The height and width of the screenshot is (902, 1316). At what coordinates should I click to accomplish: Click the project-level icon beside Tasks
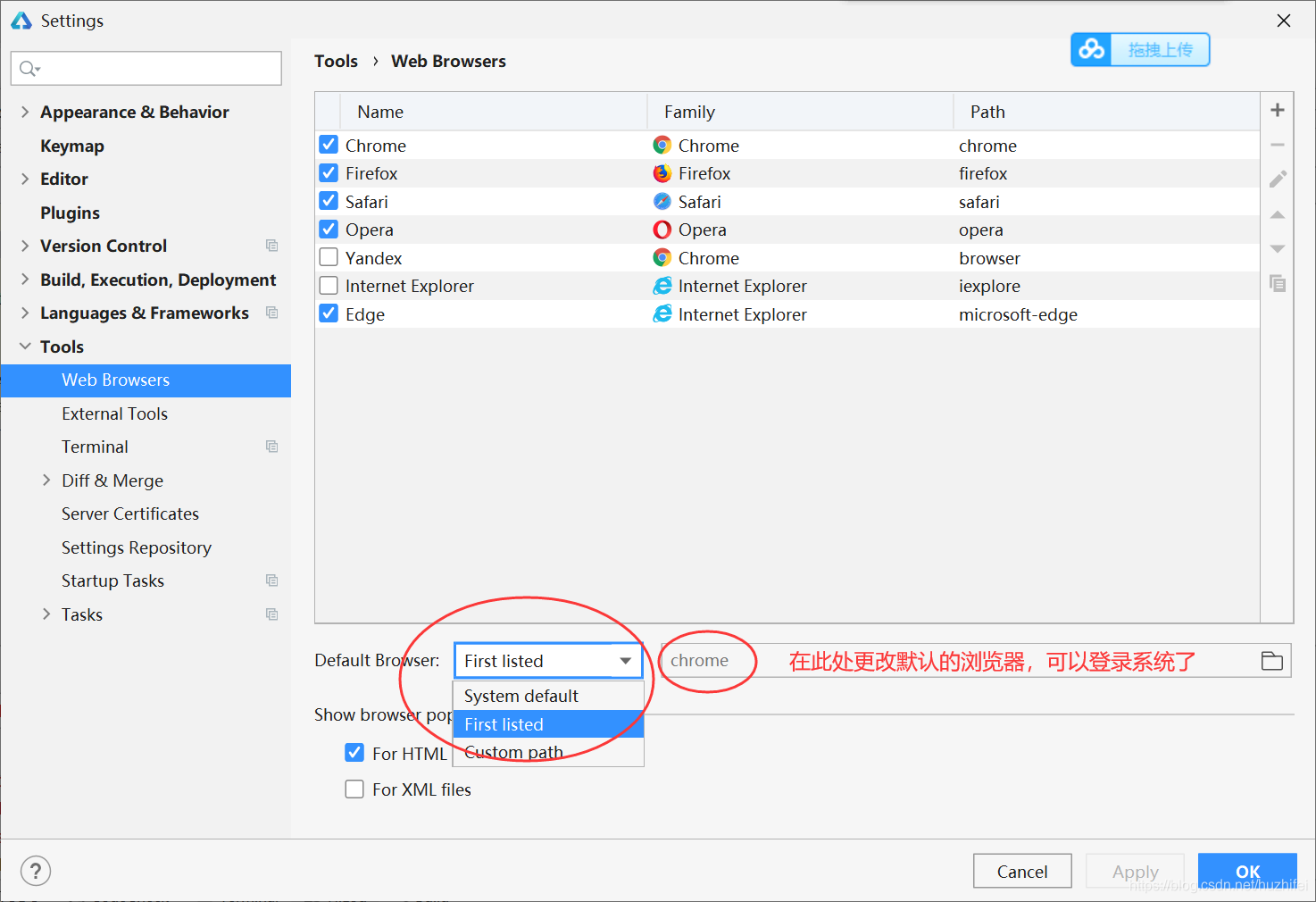[x=272, y=614]
